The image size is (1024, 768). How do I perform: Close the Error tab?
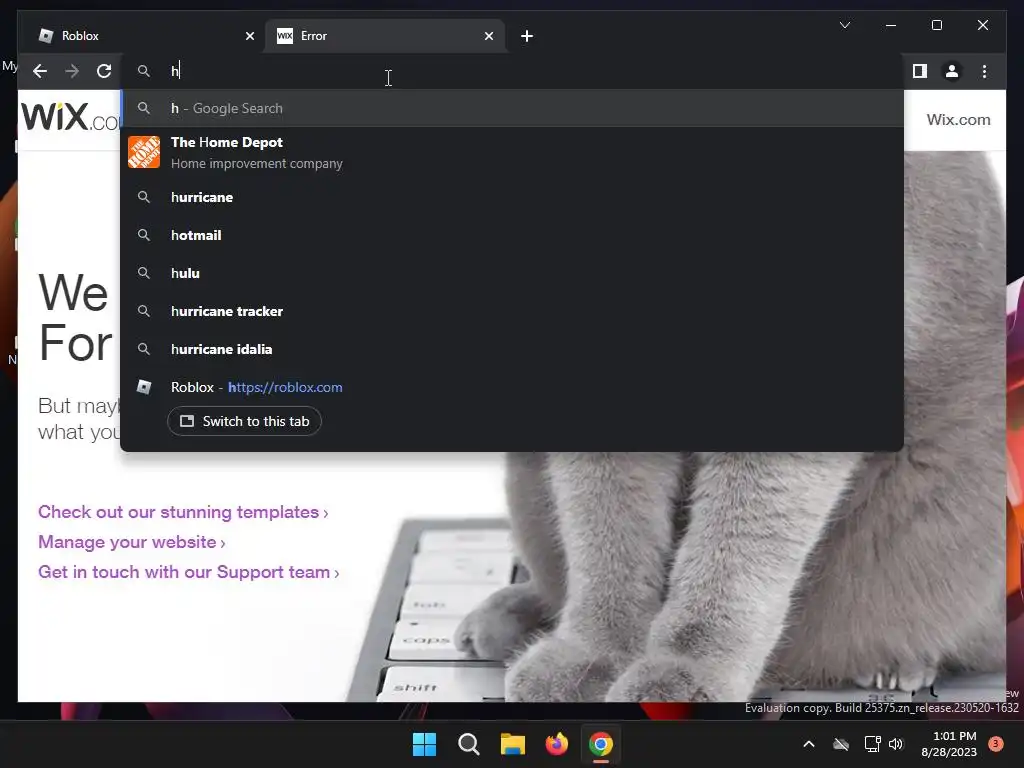click(488, 36)
